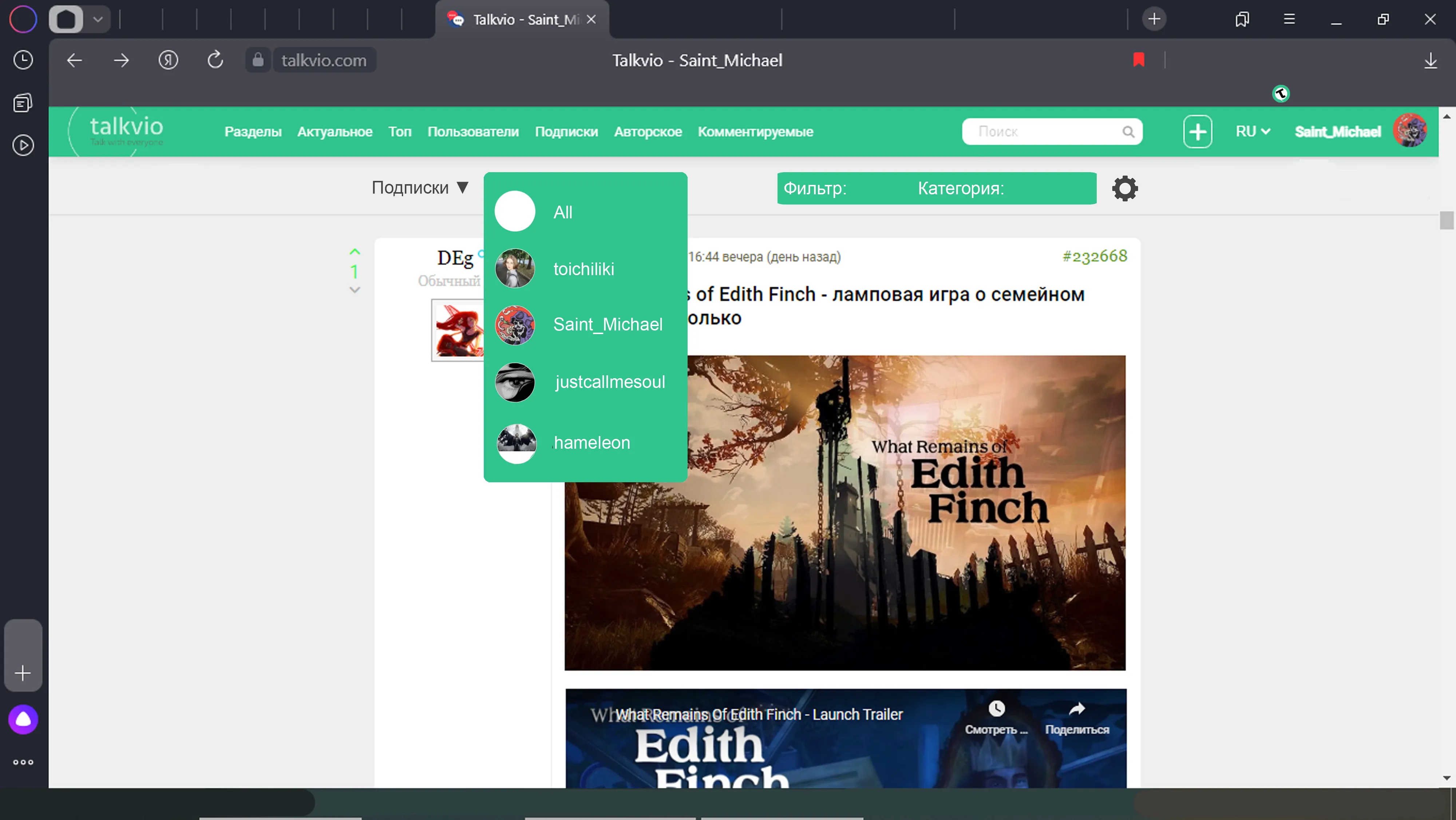Click the Yandex browser profile circle
Screen dimensions: 1456x820
23,19
